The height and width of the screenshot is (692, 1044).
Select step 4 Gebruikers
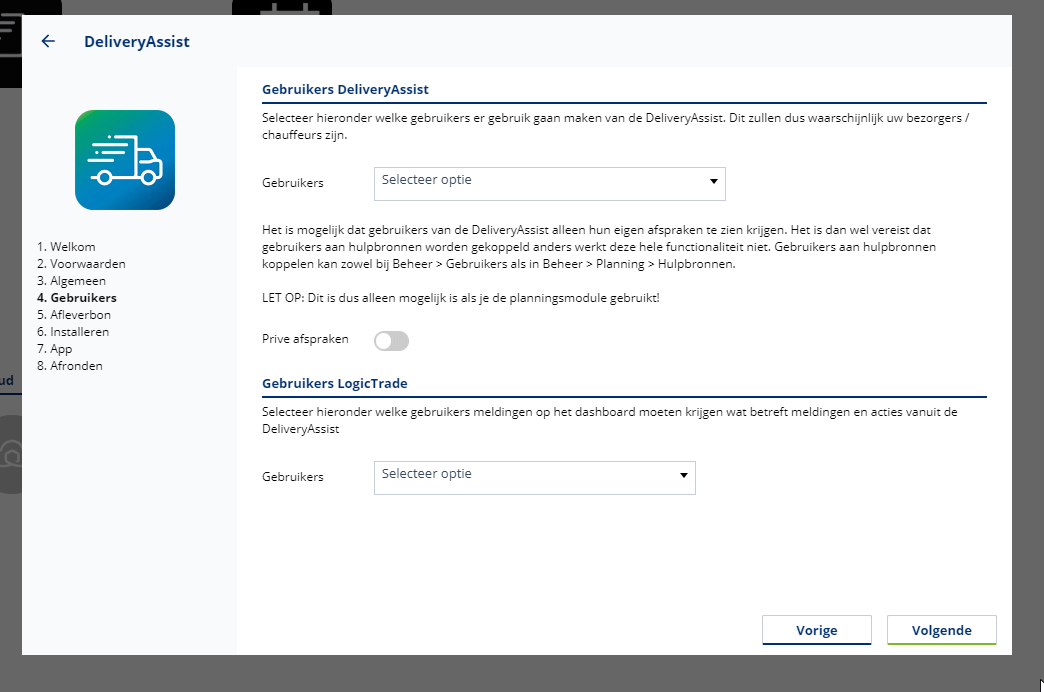(x=77, y=298)
